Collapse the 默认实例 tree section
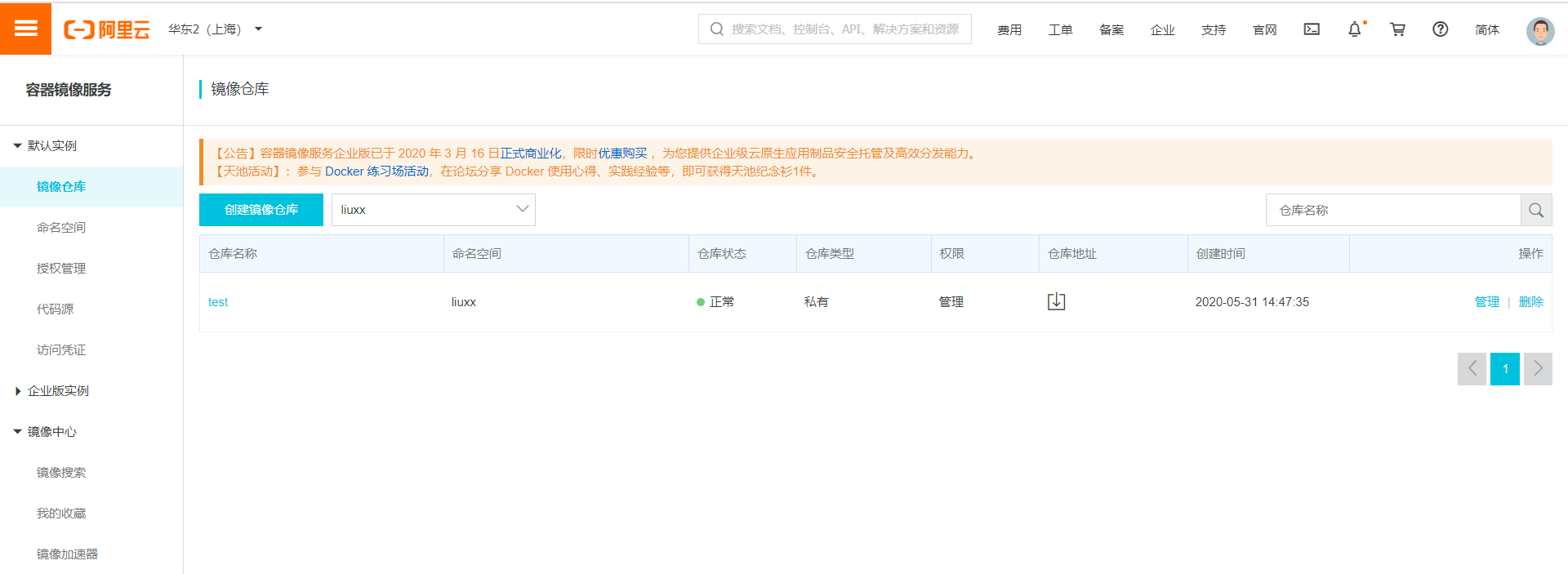 (x=18, y=146)
